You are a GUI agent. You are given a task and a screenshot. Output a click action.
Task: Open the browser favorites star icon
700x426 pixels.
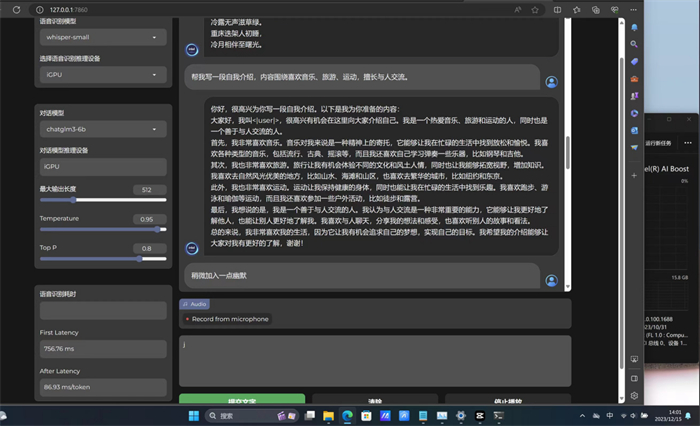coord(537,9)
